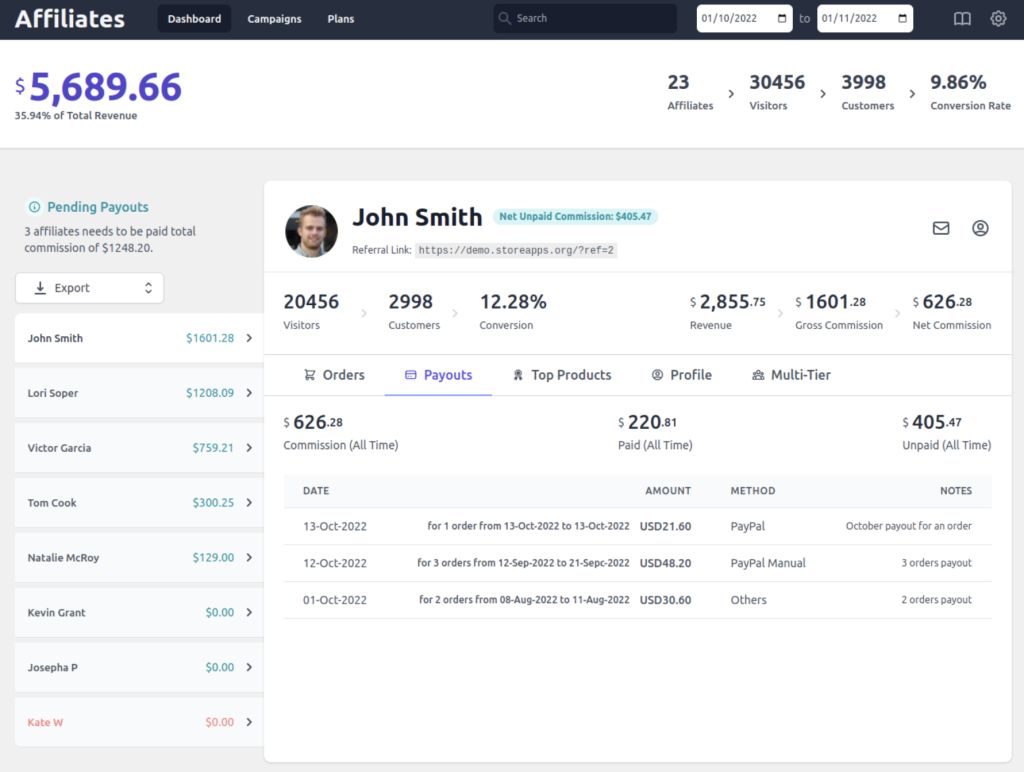Click the user profile icon beside the envelope

(x=981, y=228)
